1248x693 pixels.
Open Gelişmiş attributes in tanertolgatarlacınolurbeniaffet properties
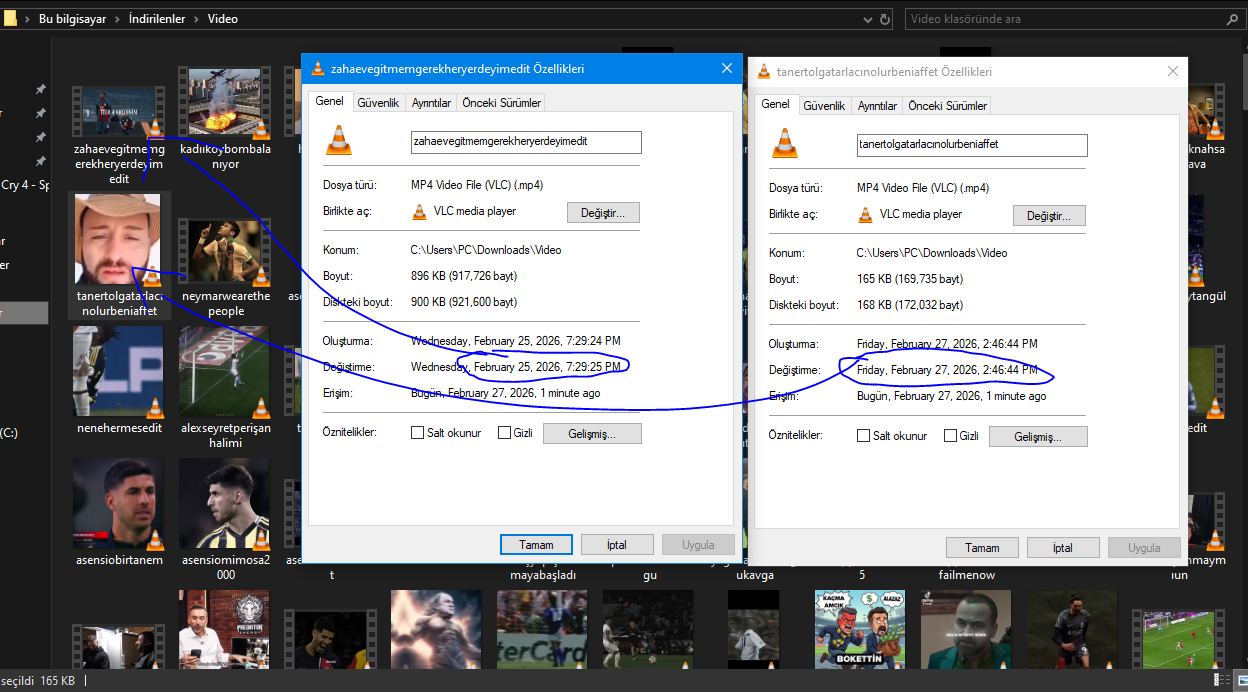pyautogui.click(x=1038, y=437)
